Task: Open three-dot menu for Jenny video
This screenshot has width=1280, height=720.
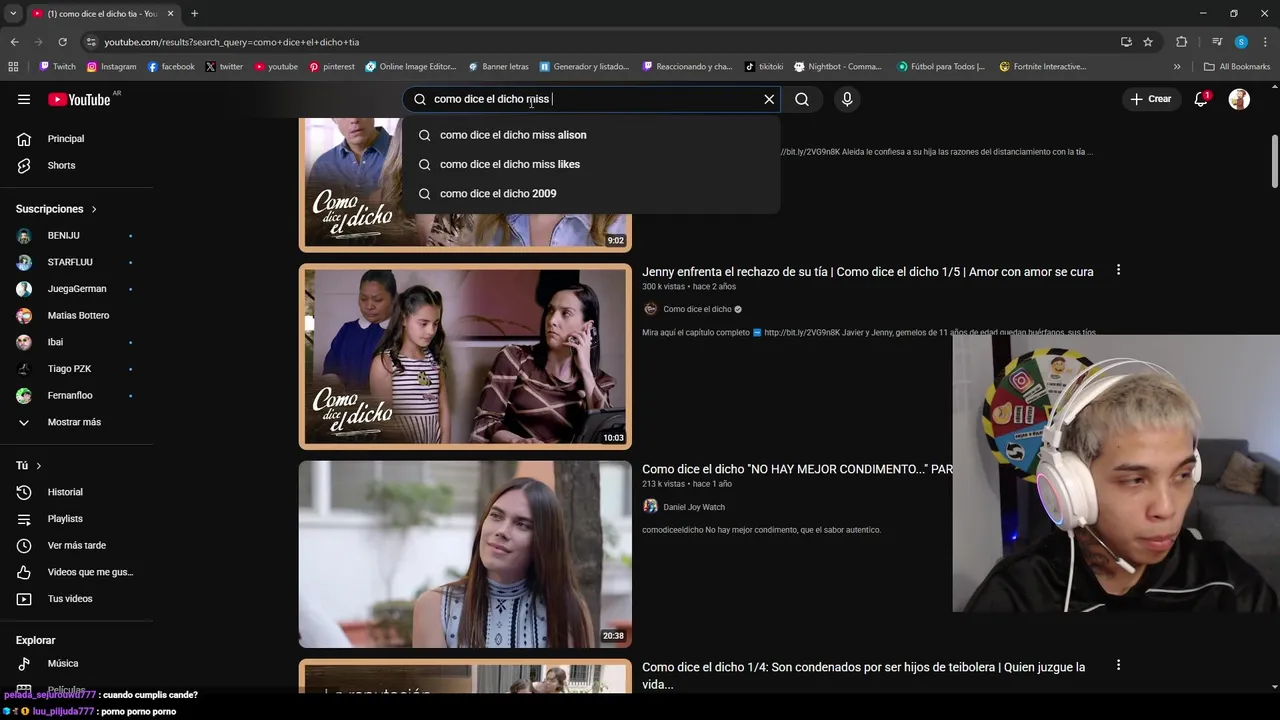Action: [x=1118, y=270]
